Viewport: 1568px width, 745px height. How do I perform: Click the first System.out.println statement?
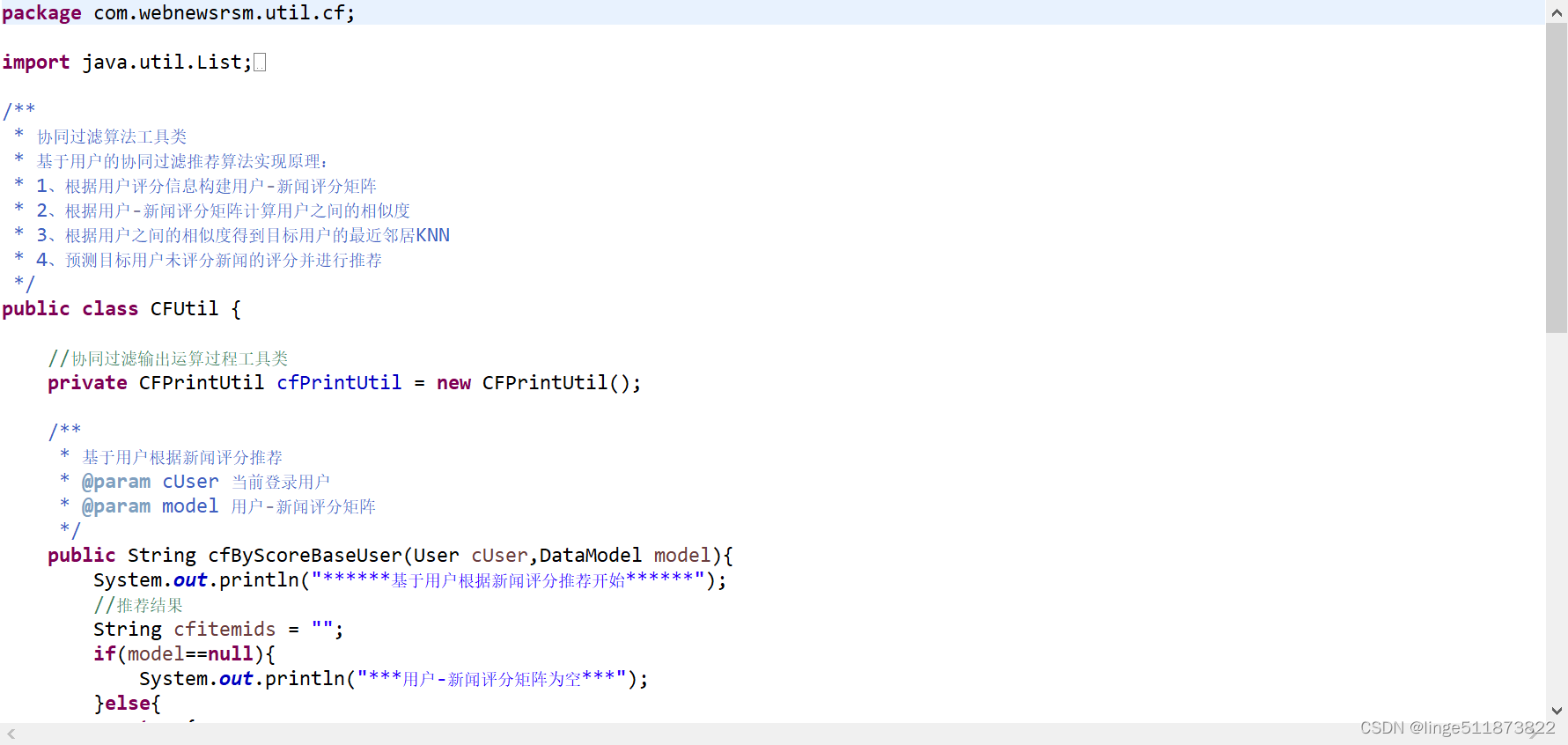[x=409, y=580]
